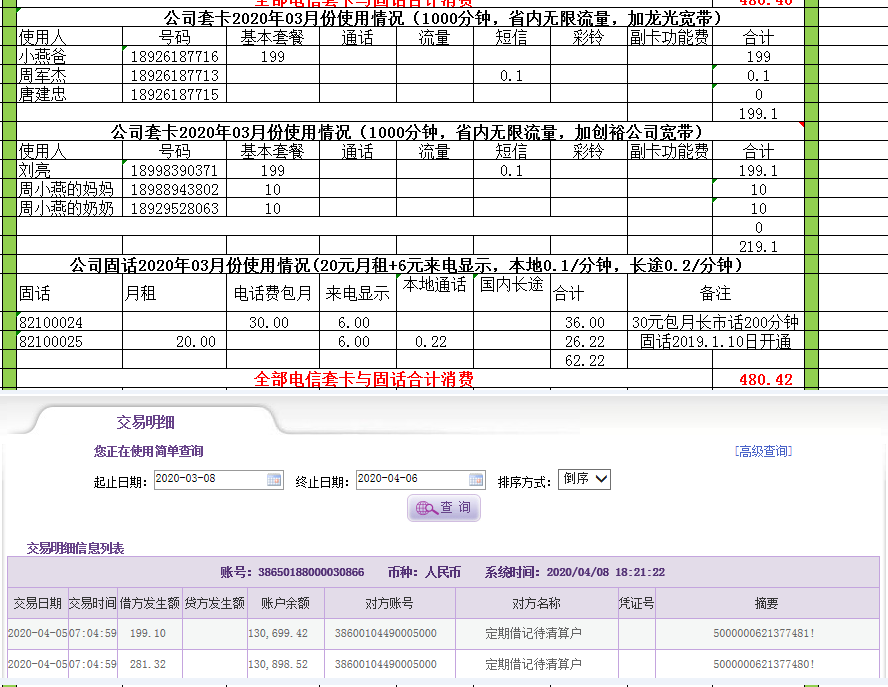Click the 交易日期 column header
Screen dimensions: 888x687
pyautogui.click(x=38, y=604)
